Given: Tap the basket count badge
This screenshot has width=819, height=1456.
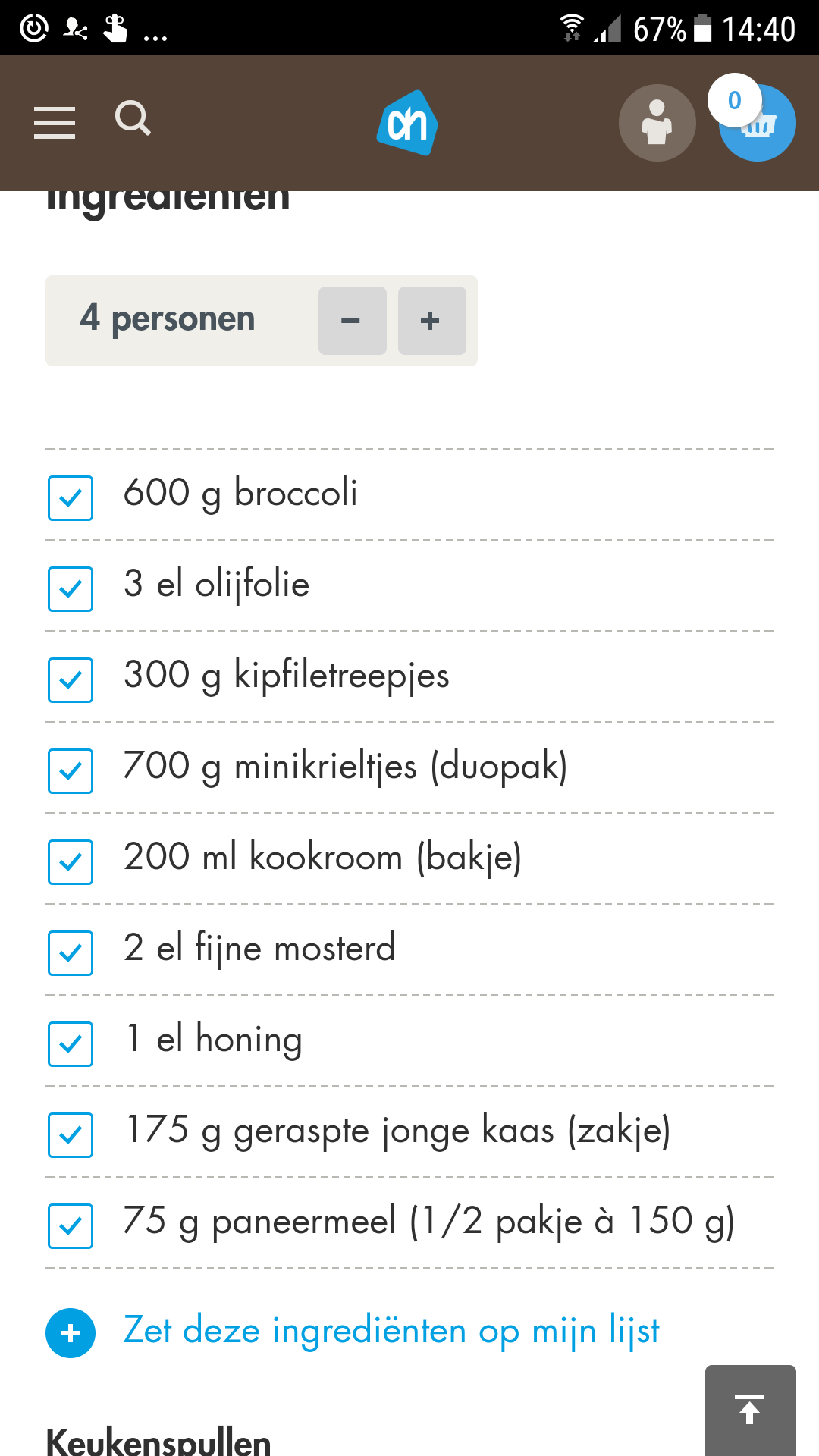Looking at the screenshot, I should (x=734, y=100).
